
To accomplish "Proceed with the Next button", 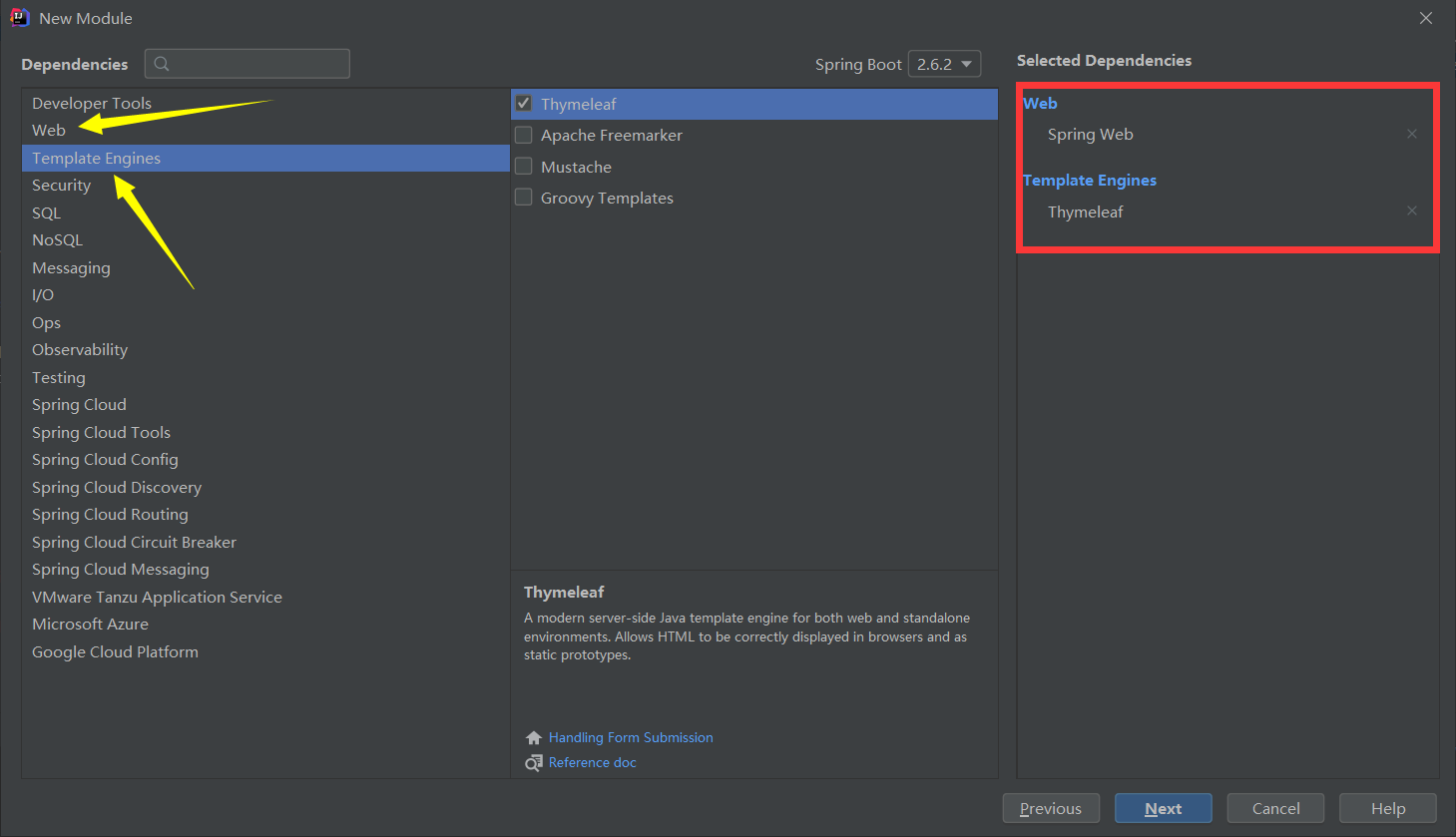I will tap(1164, 808).
